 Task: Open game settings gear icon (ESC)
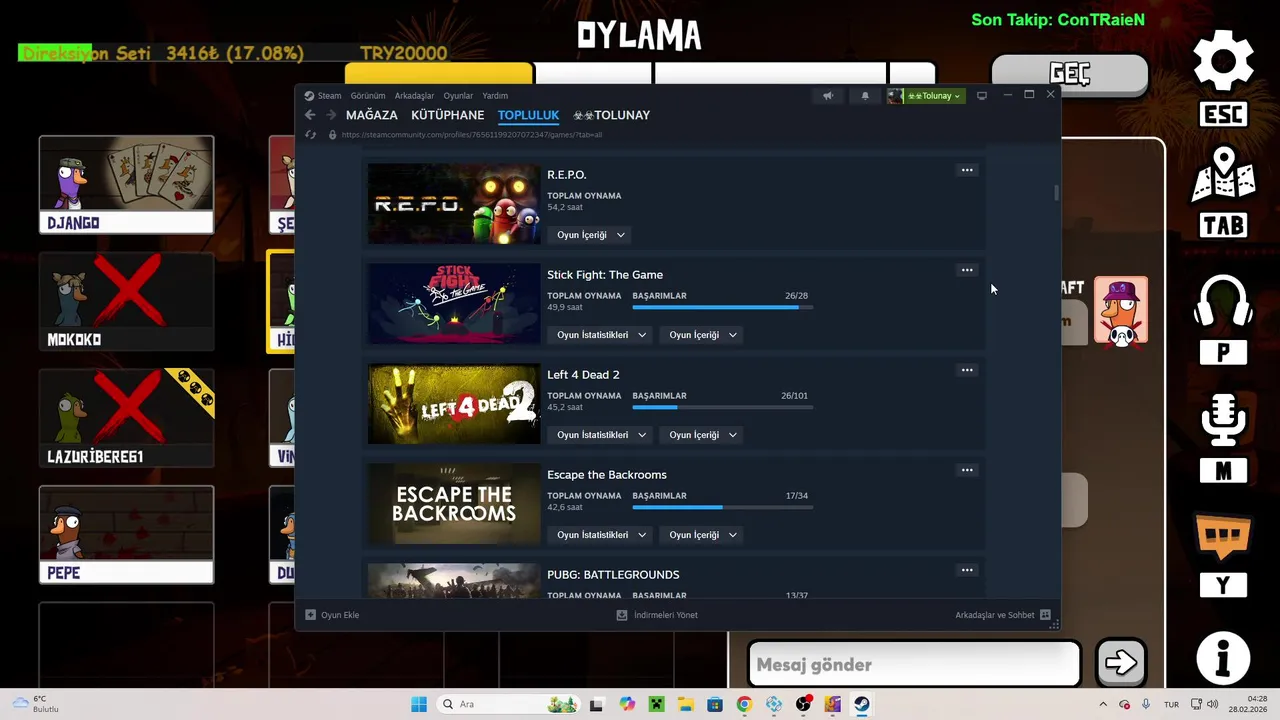[1223, 62]
